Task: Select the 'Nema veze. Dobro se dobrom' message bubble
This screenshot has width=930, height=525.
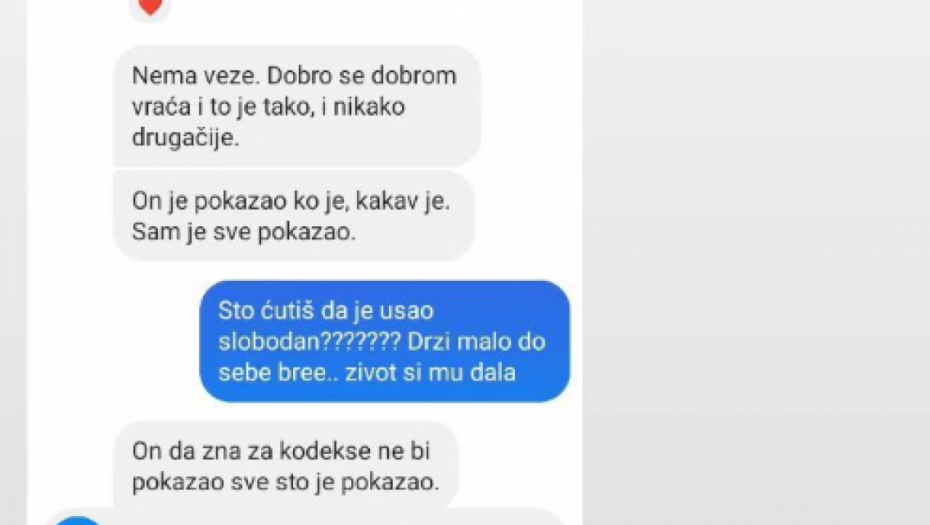Action: coord(297,107)
